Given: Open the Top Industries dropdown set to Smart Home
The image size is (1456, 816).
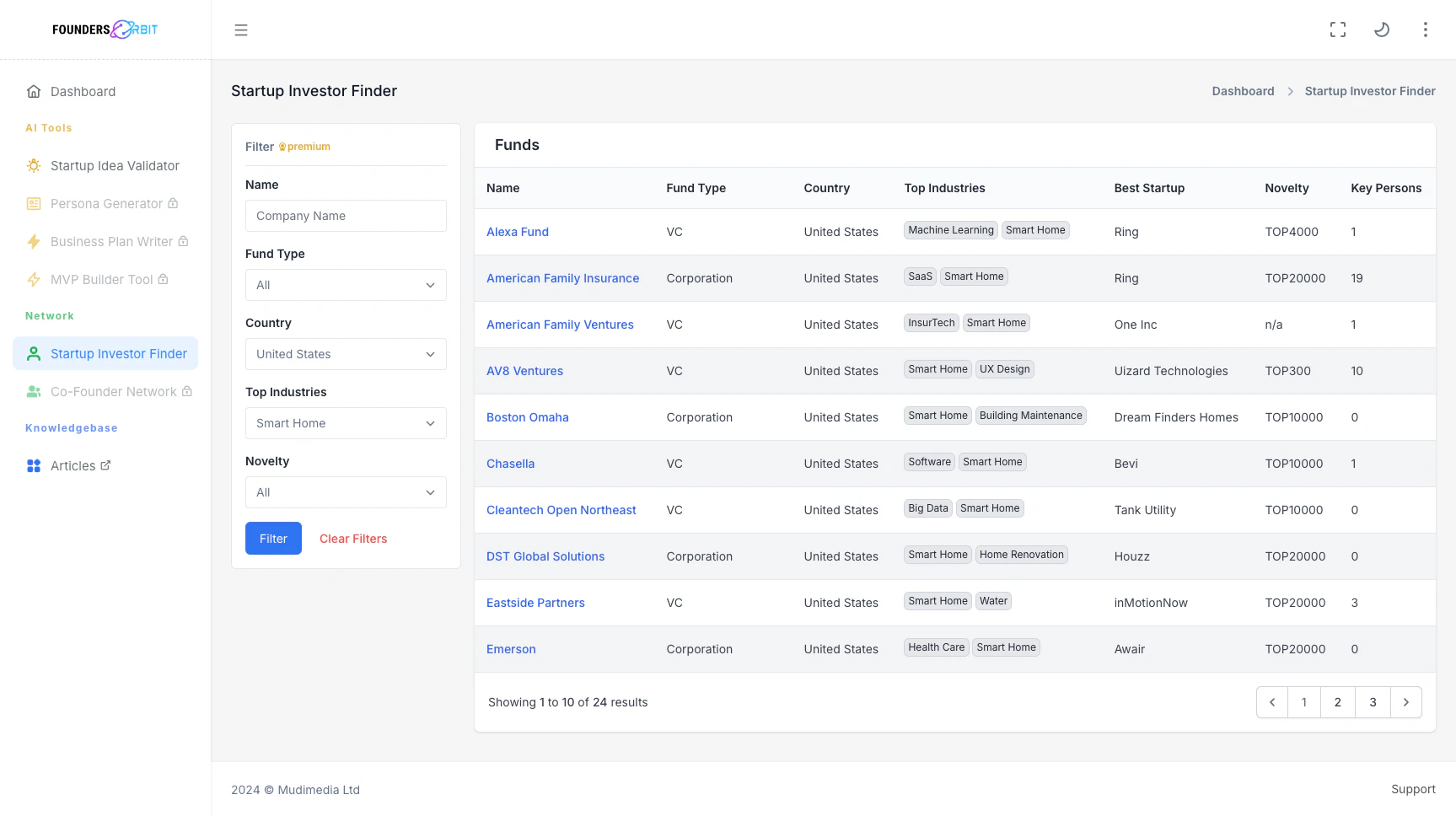Looking at the screenshot, I should [x=345, y=423].
